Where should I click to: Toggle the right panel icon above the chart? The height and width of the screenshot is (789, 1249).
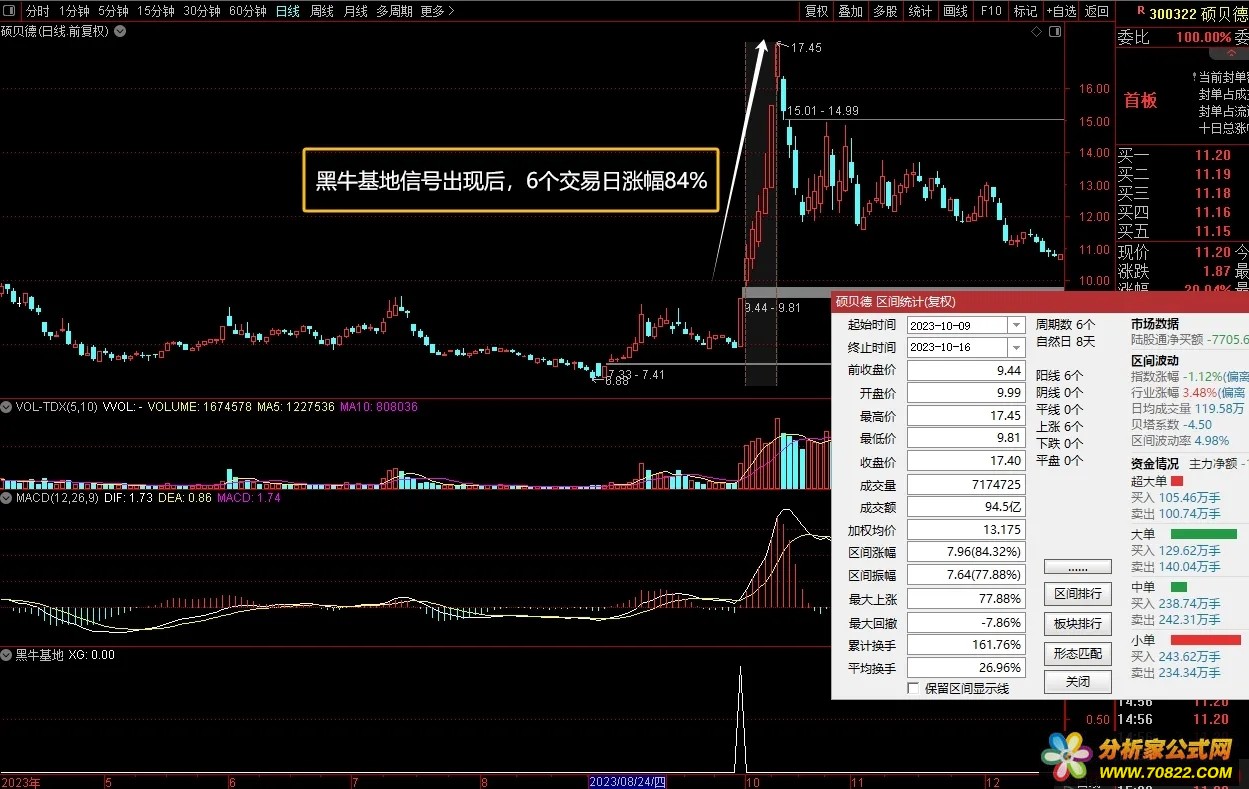pyautogui.click(x=1055, y=32)
